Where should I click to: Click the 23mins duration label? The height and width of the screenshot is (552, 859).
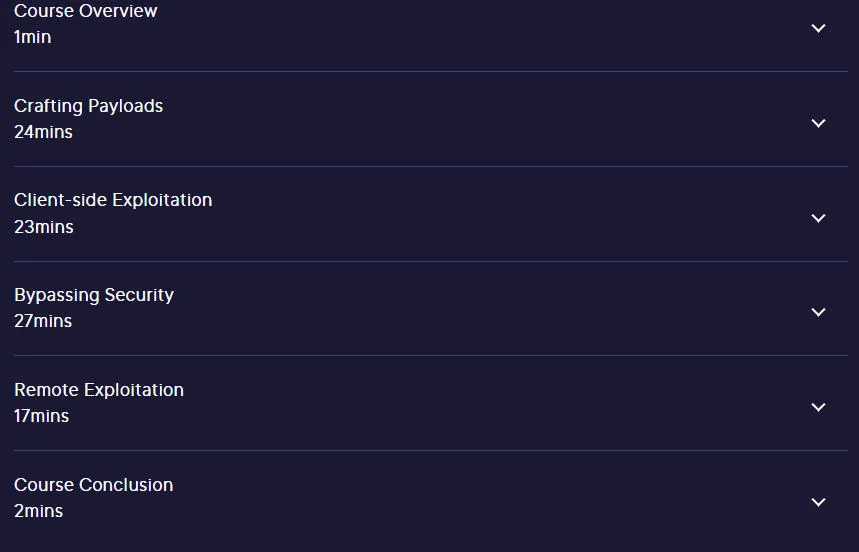44,227
